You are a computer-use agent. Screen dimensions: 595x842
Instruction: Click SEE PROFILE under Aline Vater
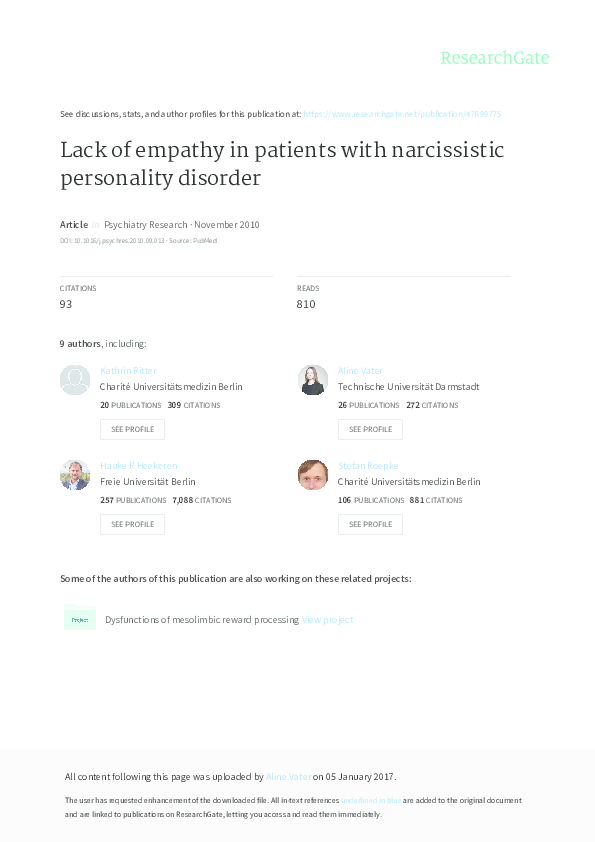point(370,429)
